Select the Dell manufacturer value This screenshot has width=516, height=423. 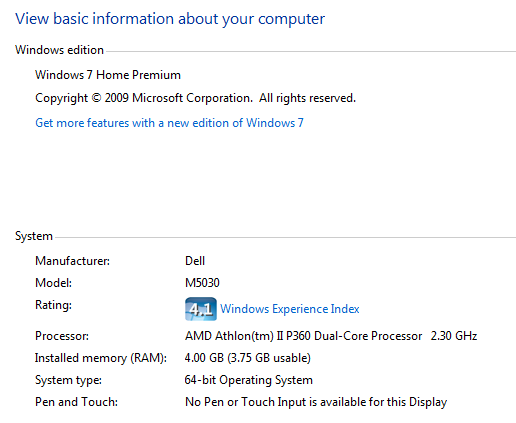click(195, 261)
